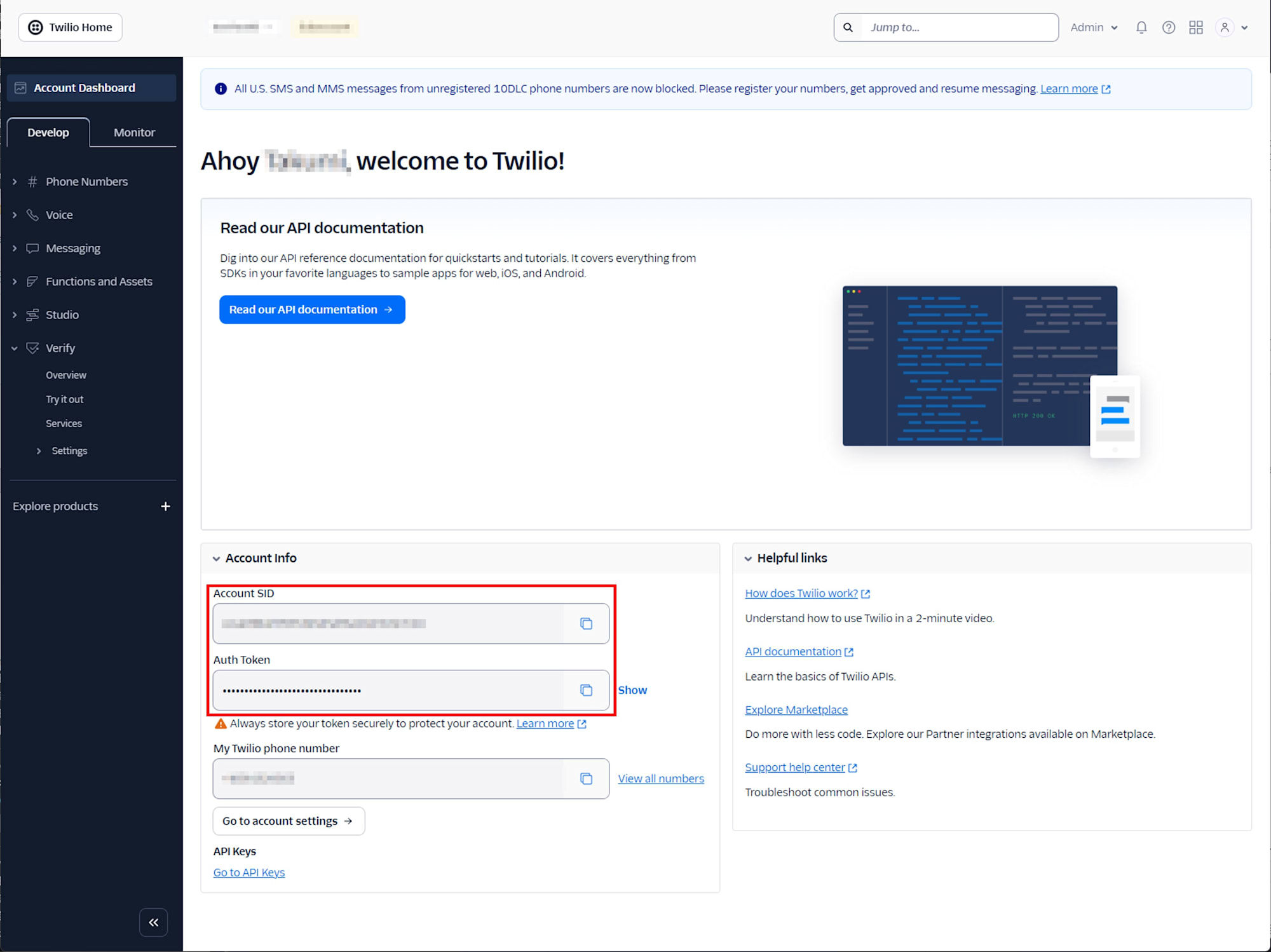Copy My Twilio phone number via copy icon
This screenshot has height=952, width=1271.
586,779
